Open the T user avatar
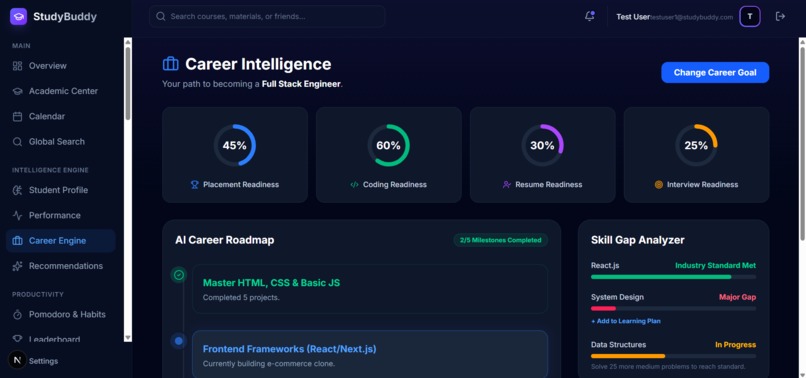This screenshot has height=378, width=806. click(x=750, y=16)
